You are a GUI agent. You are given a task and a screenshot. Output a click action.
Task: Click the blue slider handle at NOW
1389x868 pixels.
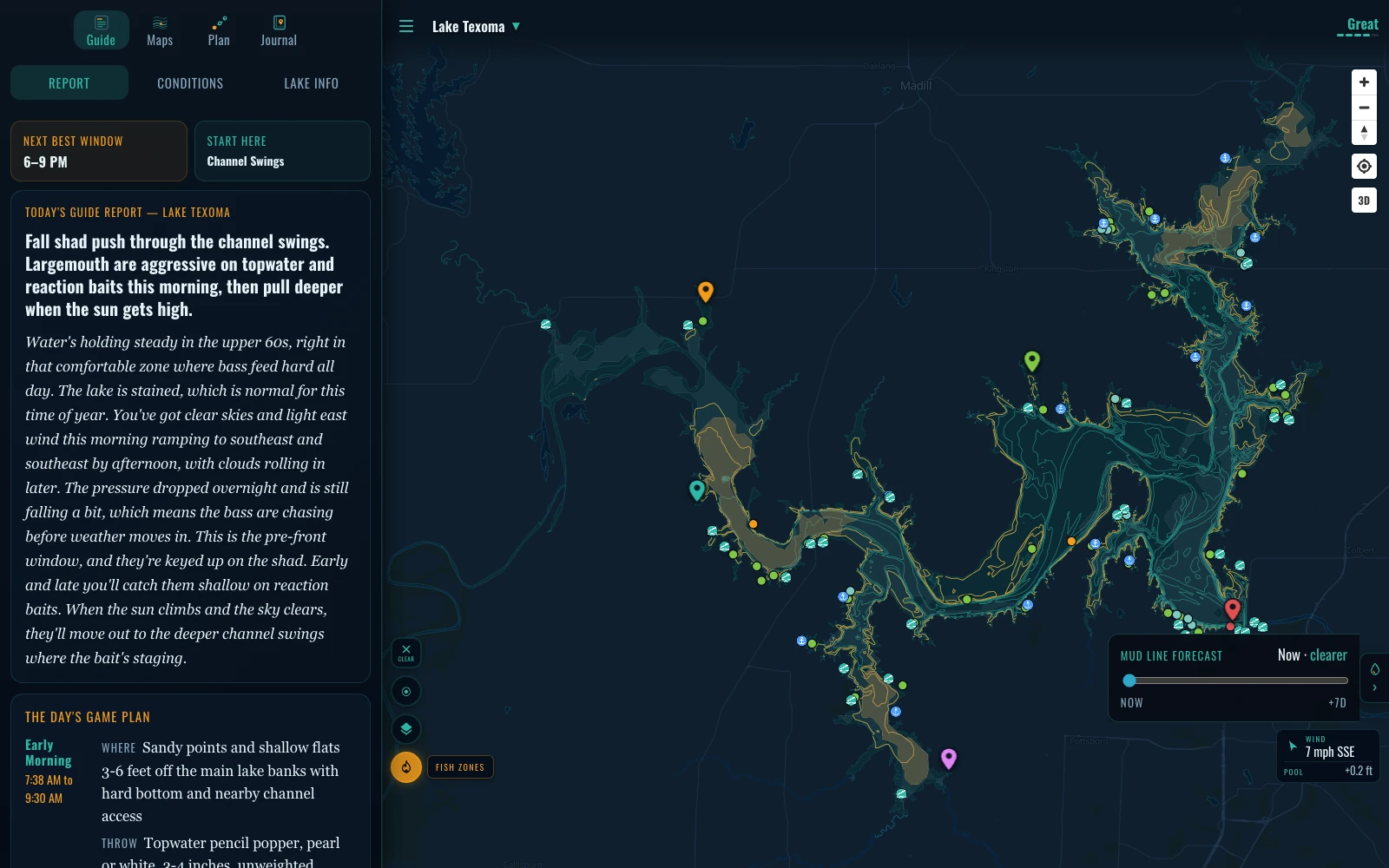[1129, 681]
